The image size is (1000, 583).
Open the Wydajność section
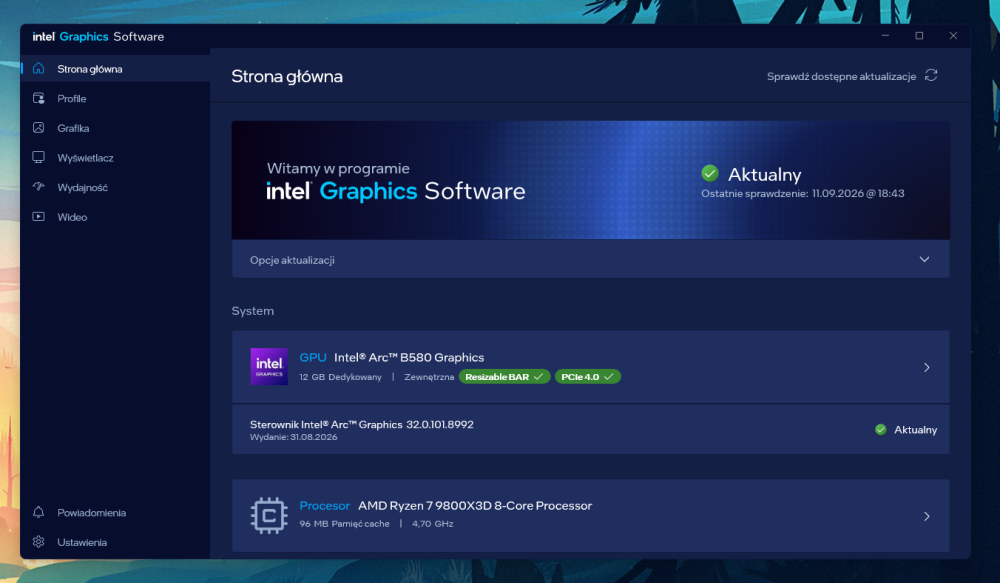115,187
